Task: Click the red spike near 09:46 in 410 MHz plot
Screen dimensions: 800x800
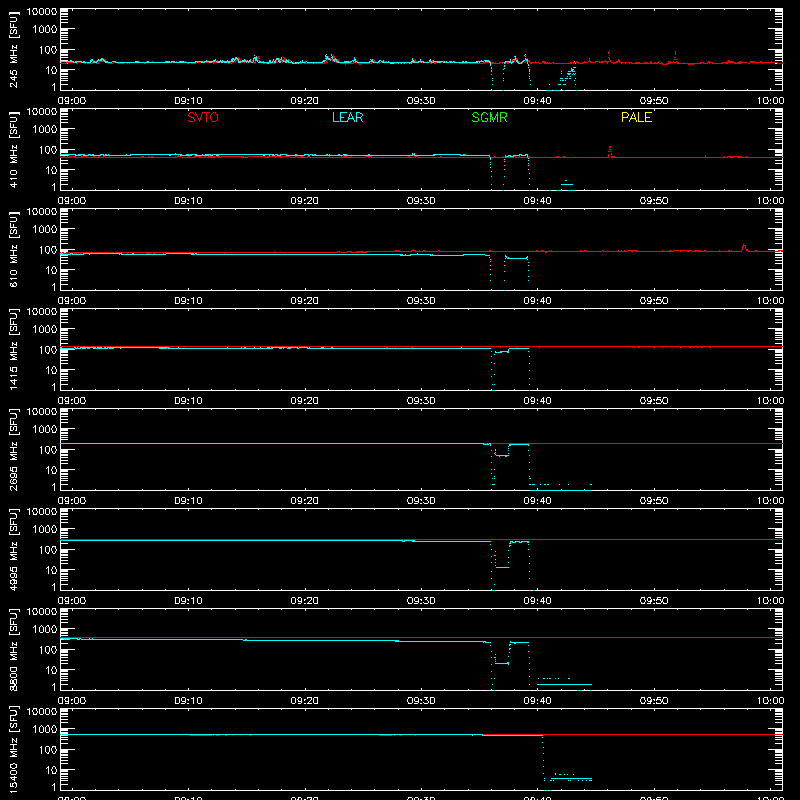Action: tap(609, 152)
